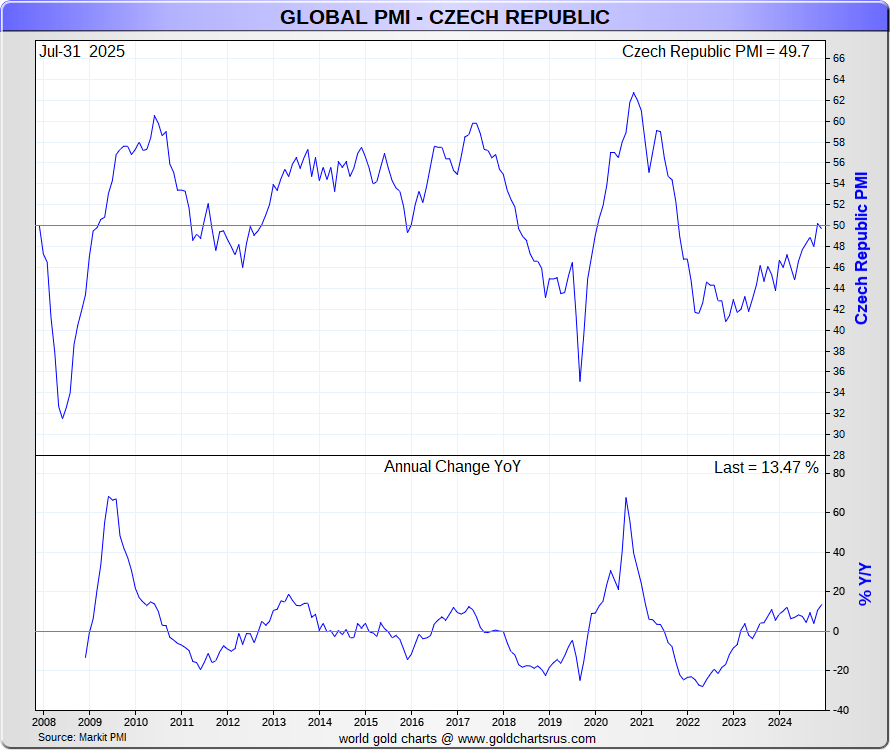
Task: Pick the 36 tick on the PMI axis
Action: [839, 372]
